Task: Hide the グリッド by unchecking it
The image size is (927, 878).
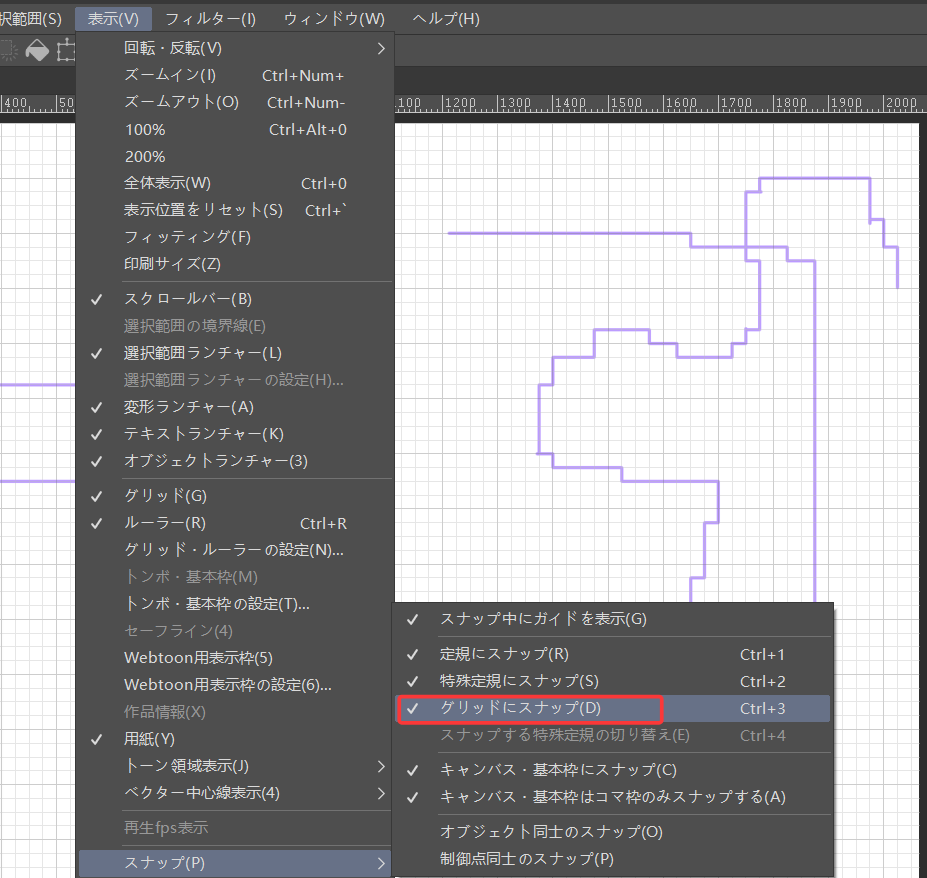Action: click(149, 495)
